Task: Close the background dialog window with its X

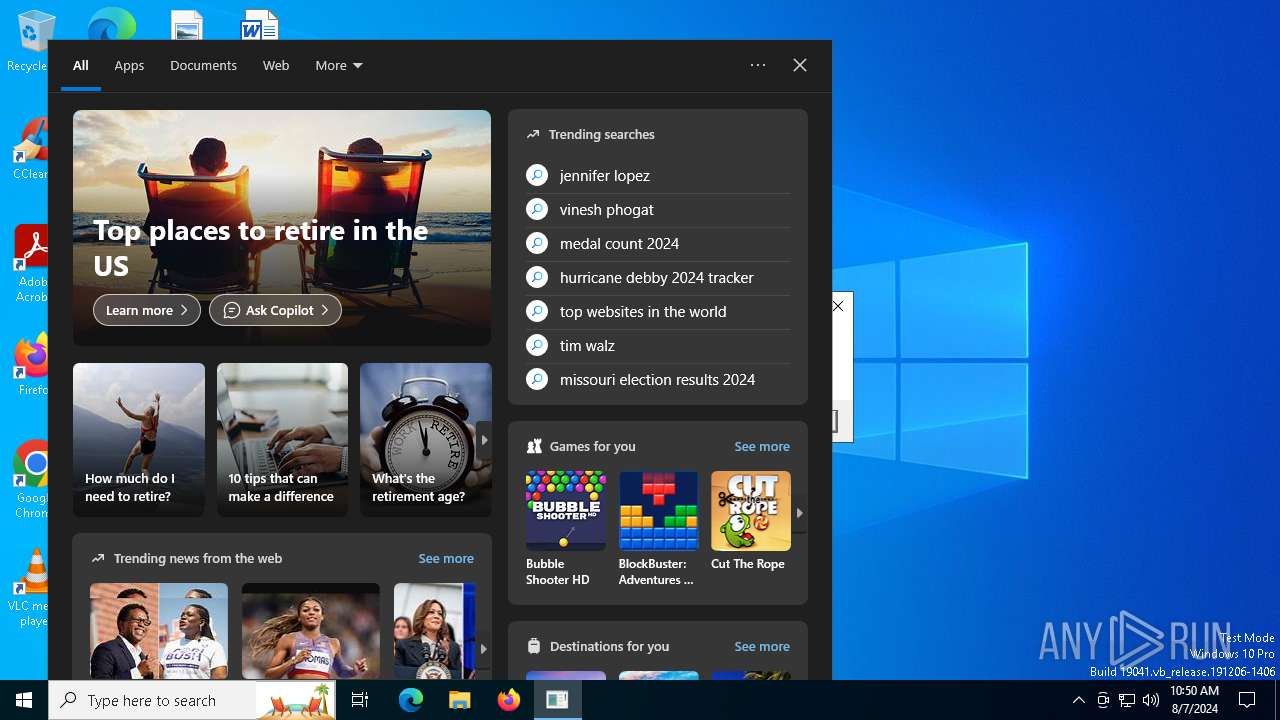Action: click(x=838, y=306)
